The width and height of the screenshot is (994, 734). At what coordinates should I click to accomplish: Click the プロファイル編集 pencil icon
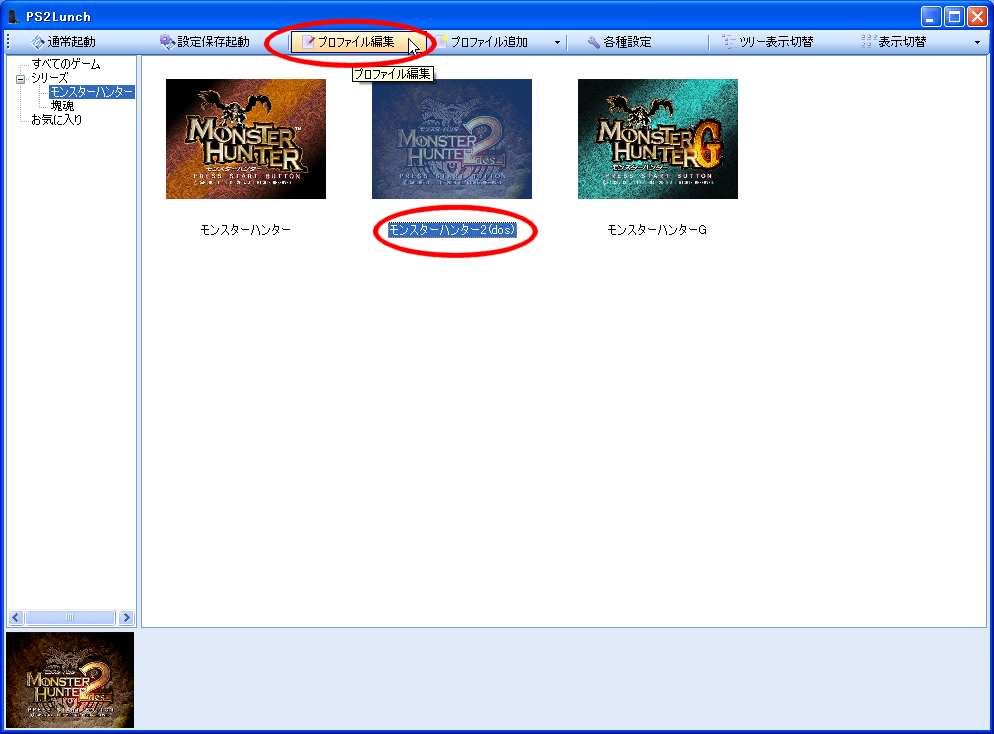[308, 42]
